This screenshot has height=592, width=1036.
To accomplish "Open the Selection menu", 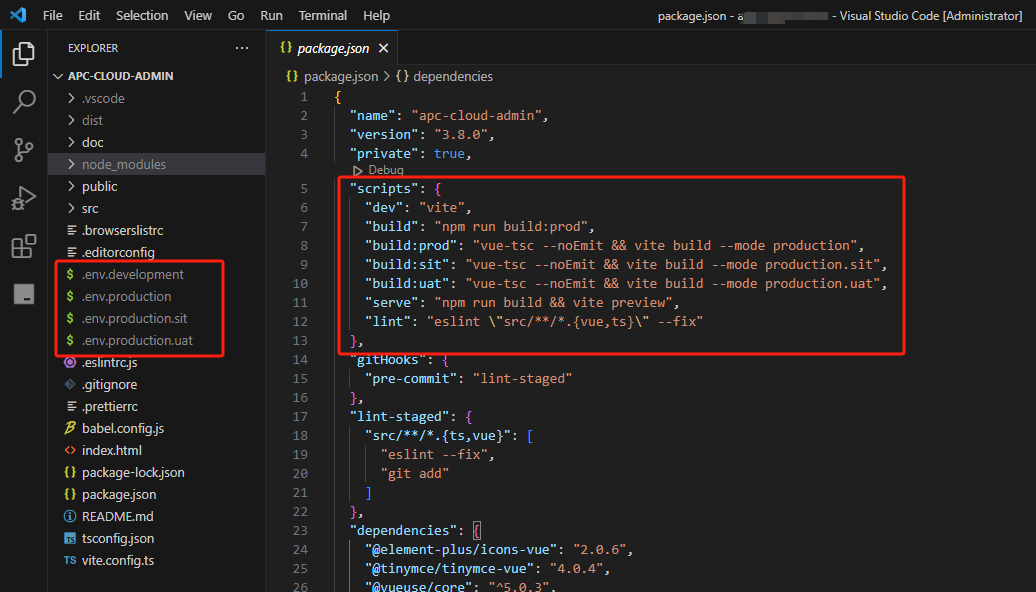I will point(142,16).
